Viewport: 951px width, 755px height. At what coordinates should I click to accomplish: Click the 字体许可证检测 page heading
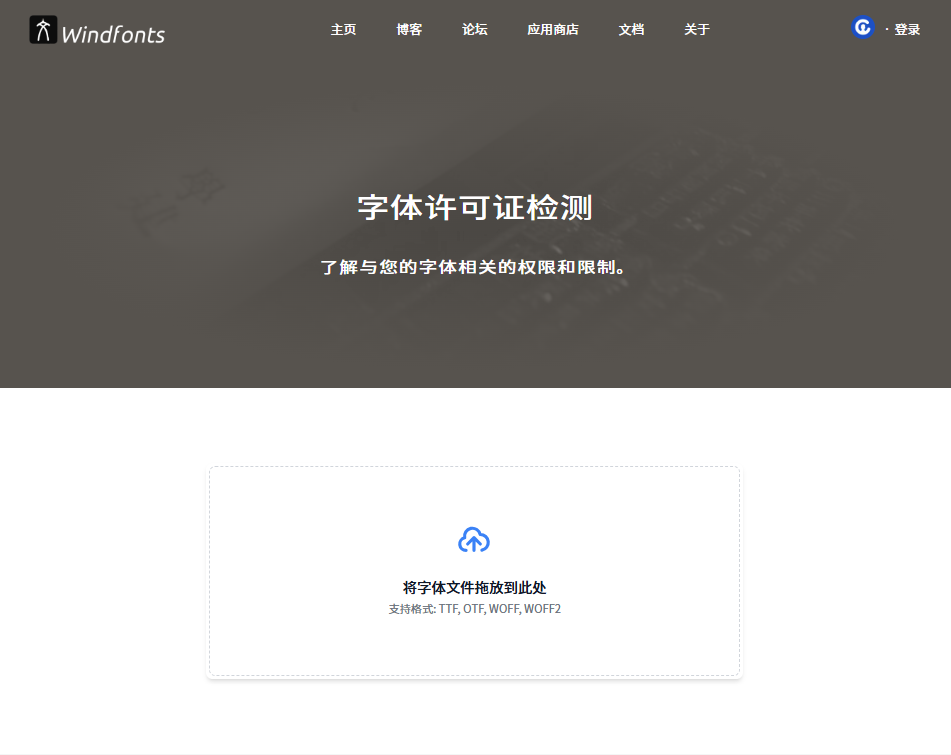pos(475,208)
